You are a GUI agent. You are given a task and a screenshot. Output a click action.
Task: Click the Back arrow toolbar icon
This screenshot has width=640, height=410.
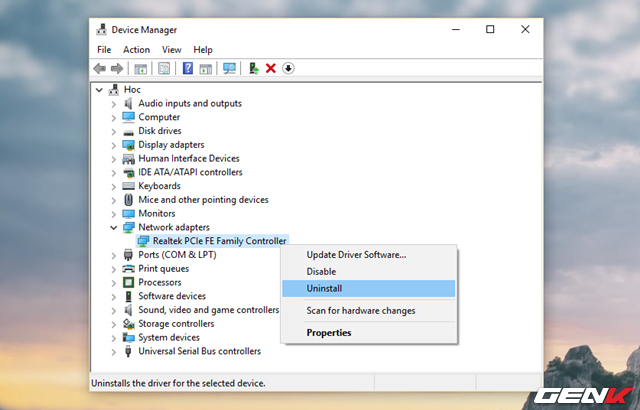tap(100, 69)
